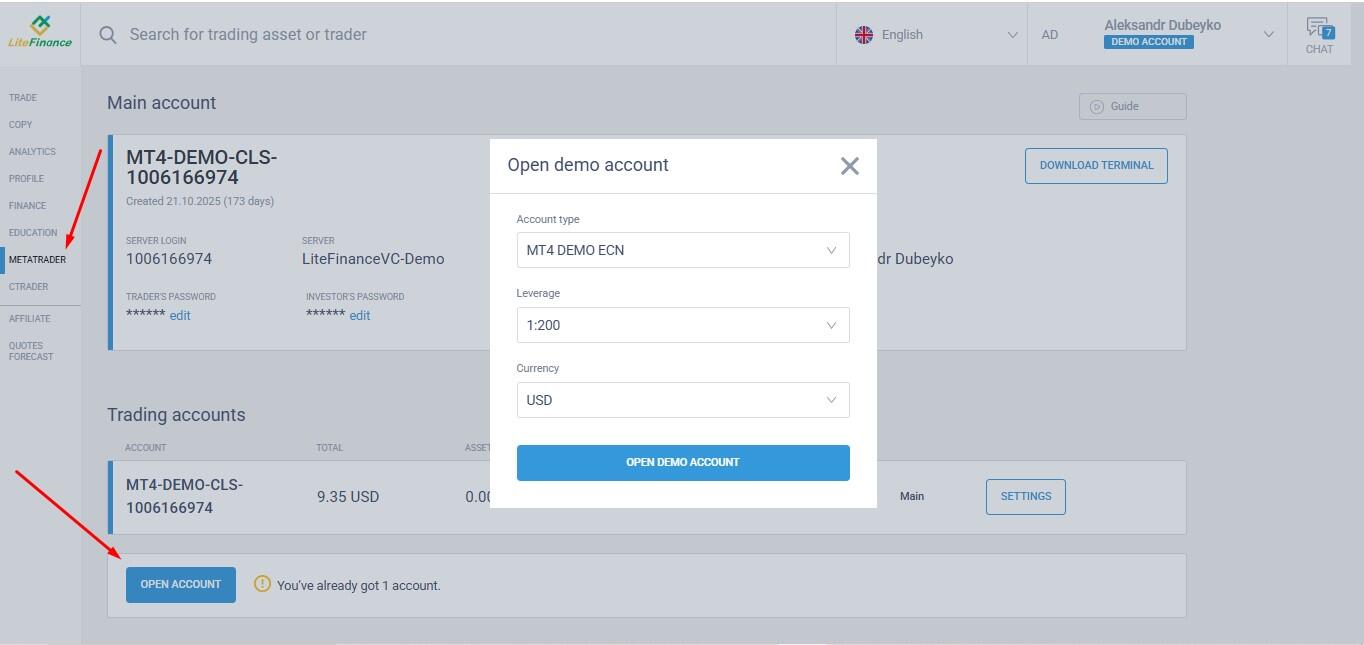This screenshot has width=1364, height=645.
Task: Click MT4-DEMO-CLS-1006166974 in Trading accounts
Action: [184, 496]
